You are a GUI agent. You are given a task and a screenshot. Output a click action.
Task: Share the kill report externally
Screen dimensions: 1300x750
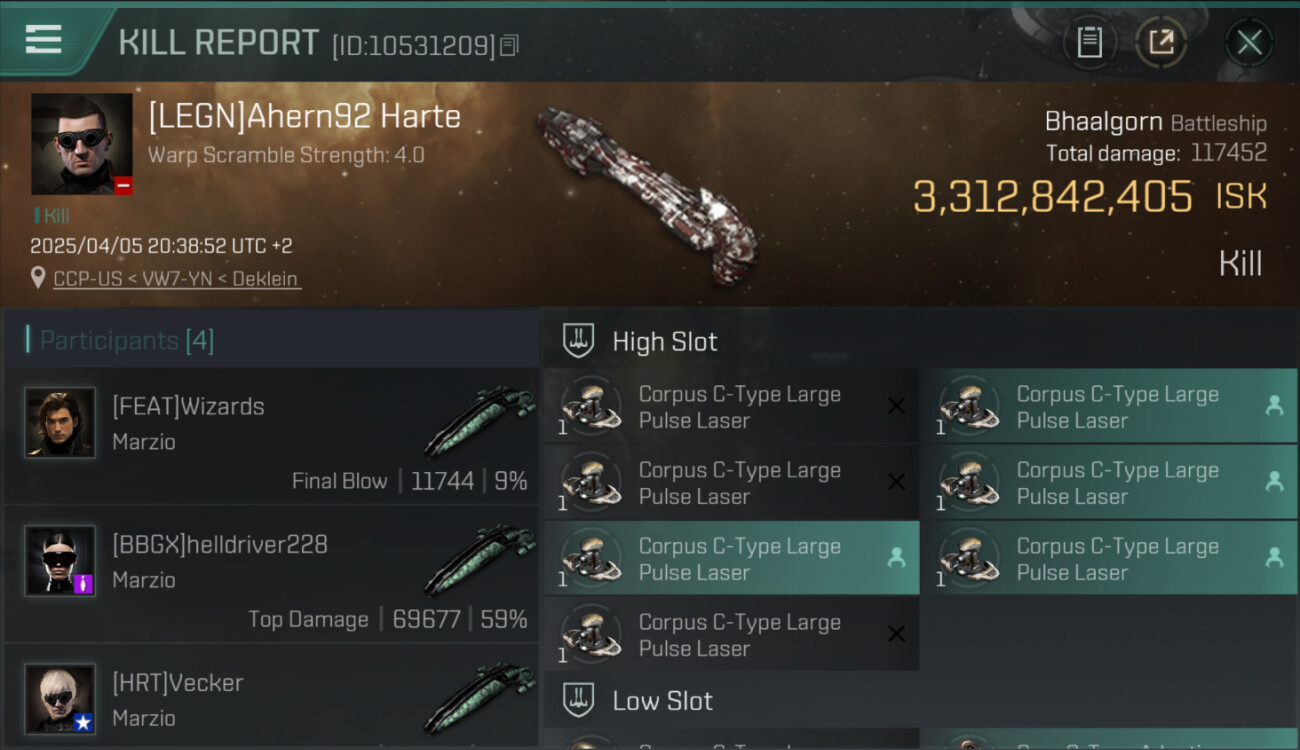click(x=1161, y=42)
